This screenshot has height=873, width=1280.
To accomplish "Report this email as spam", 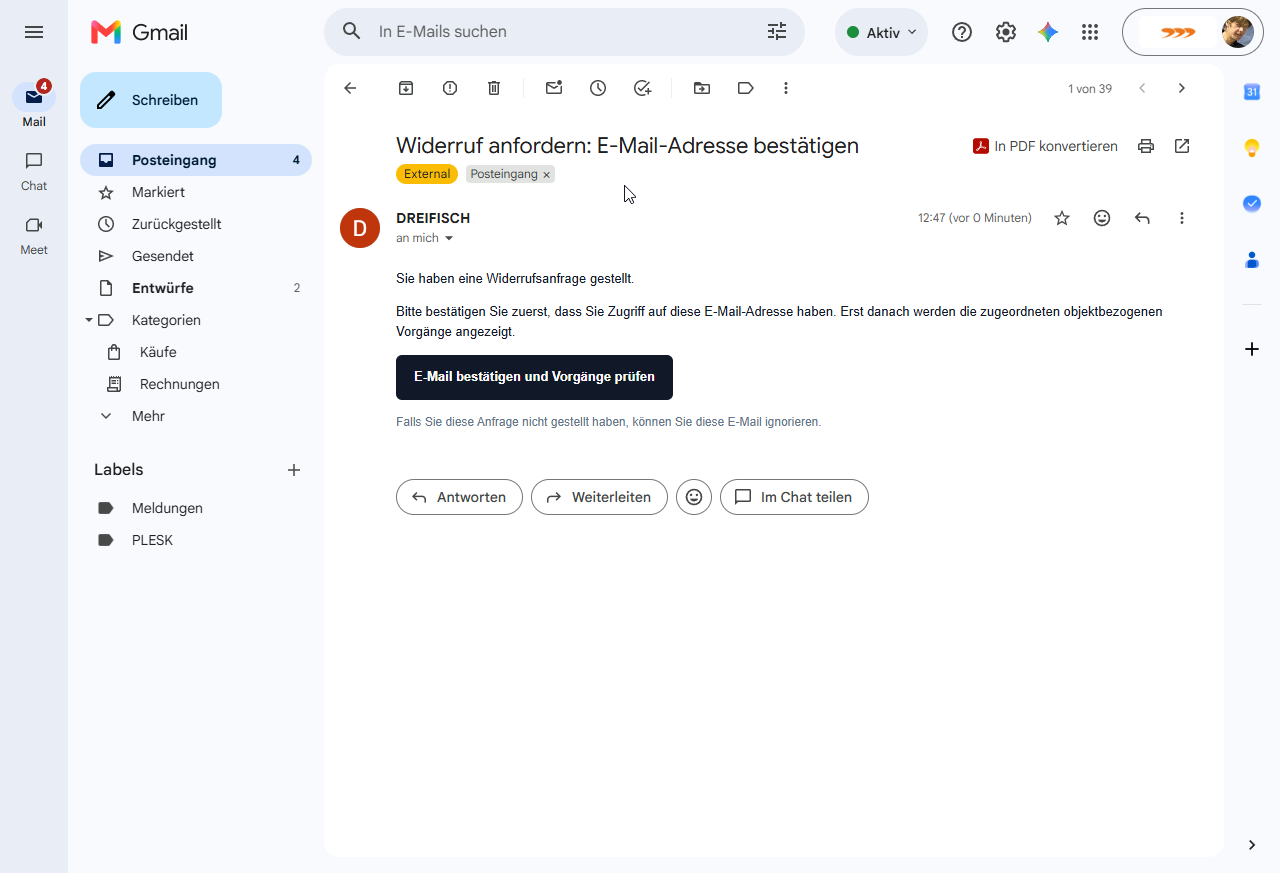I will (x=450, y=88).
